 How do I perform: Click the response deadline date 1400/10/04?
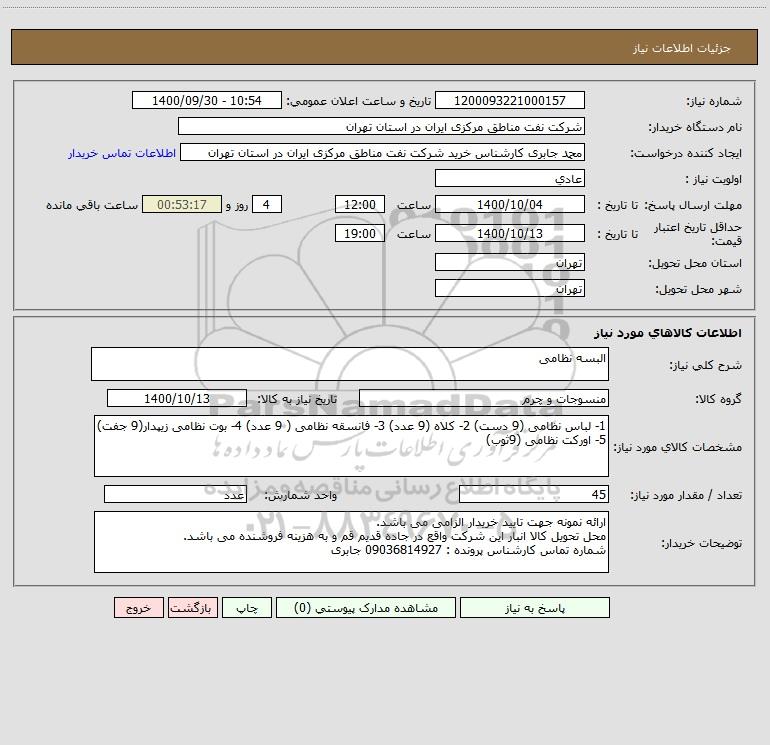tap(510, 204)
